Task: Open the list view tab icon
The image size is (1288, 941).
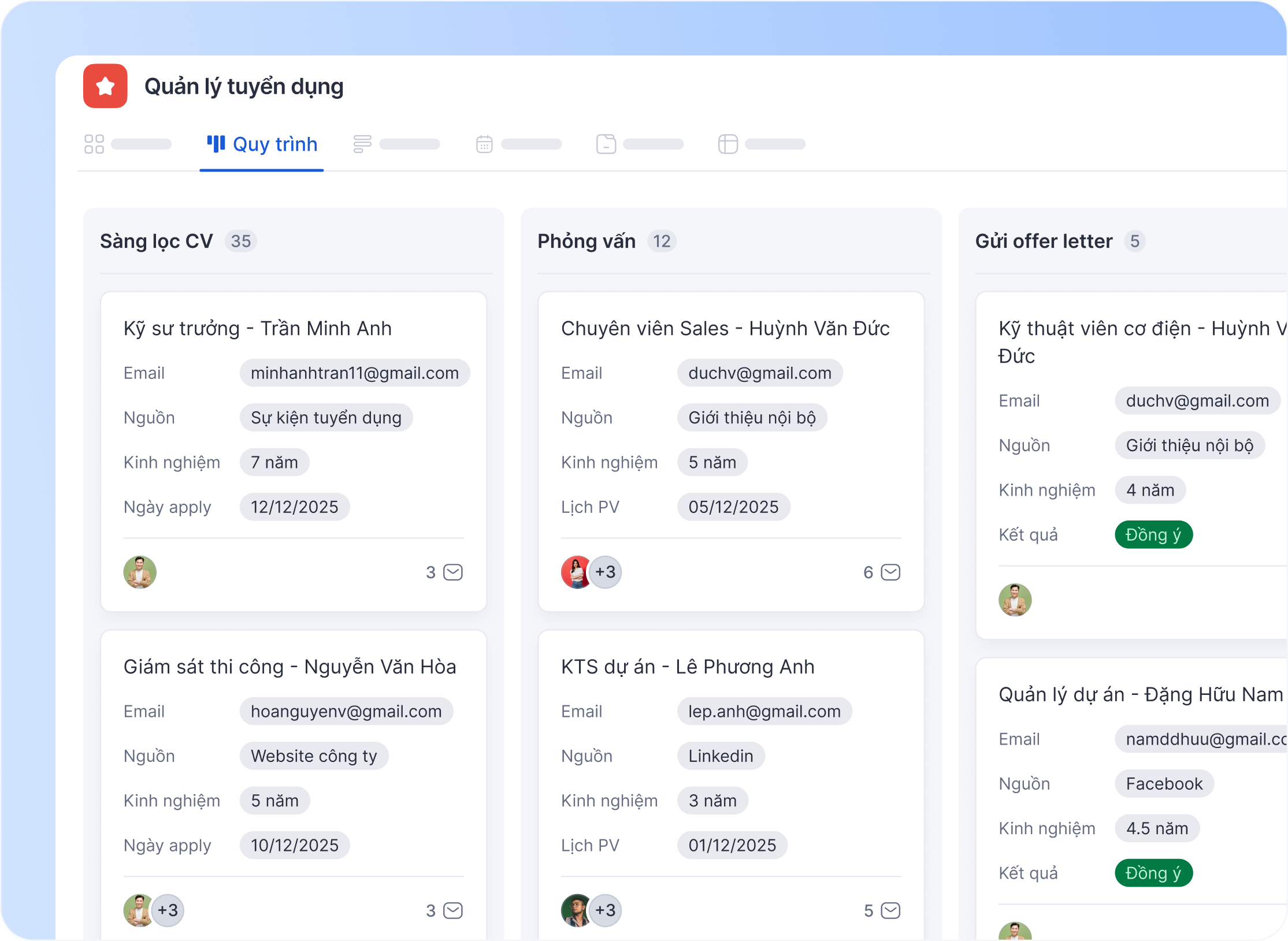Action: (362, 144)
